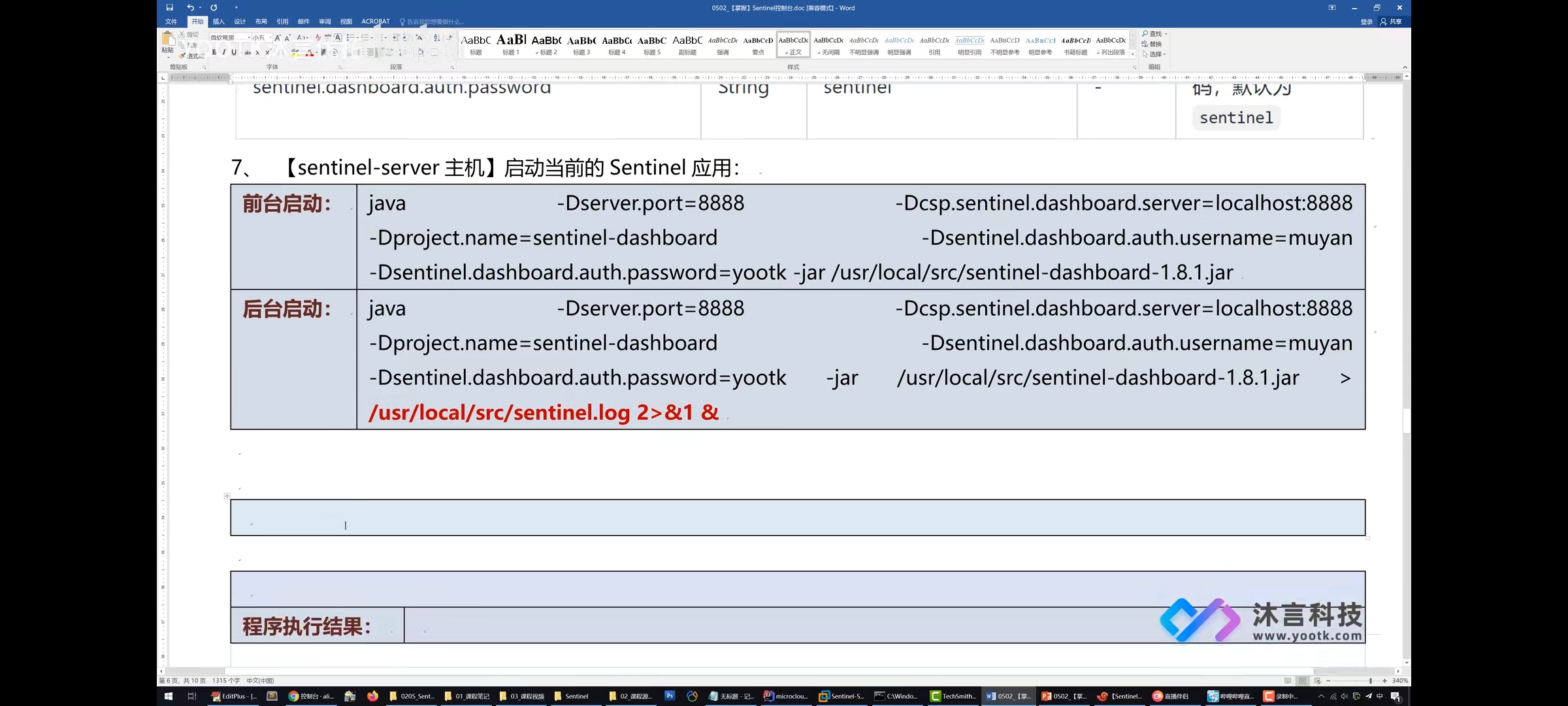This screenshot has width=1568, height=706.
Task: Click the Read Mode view icon in the status bar
Action: pos(1288,681)
